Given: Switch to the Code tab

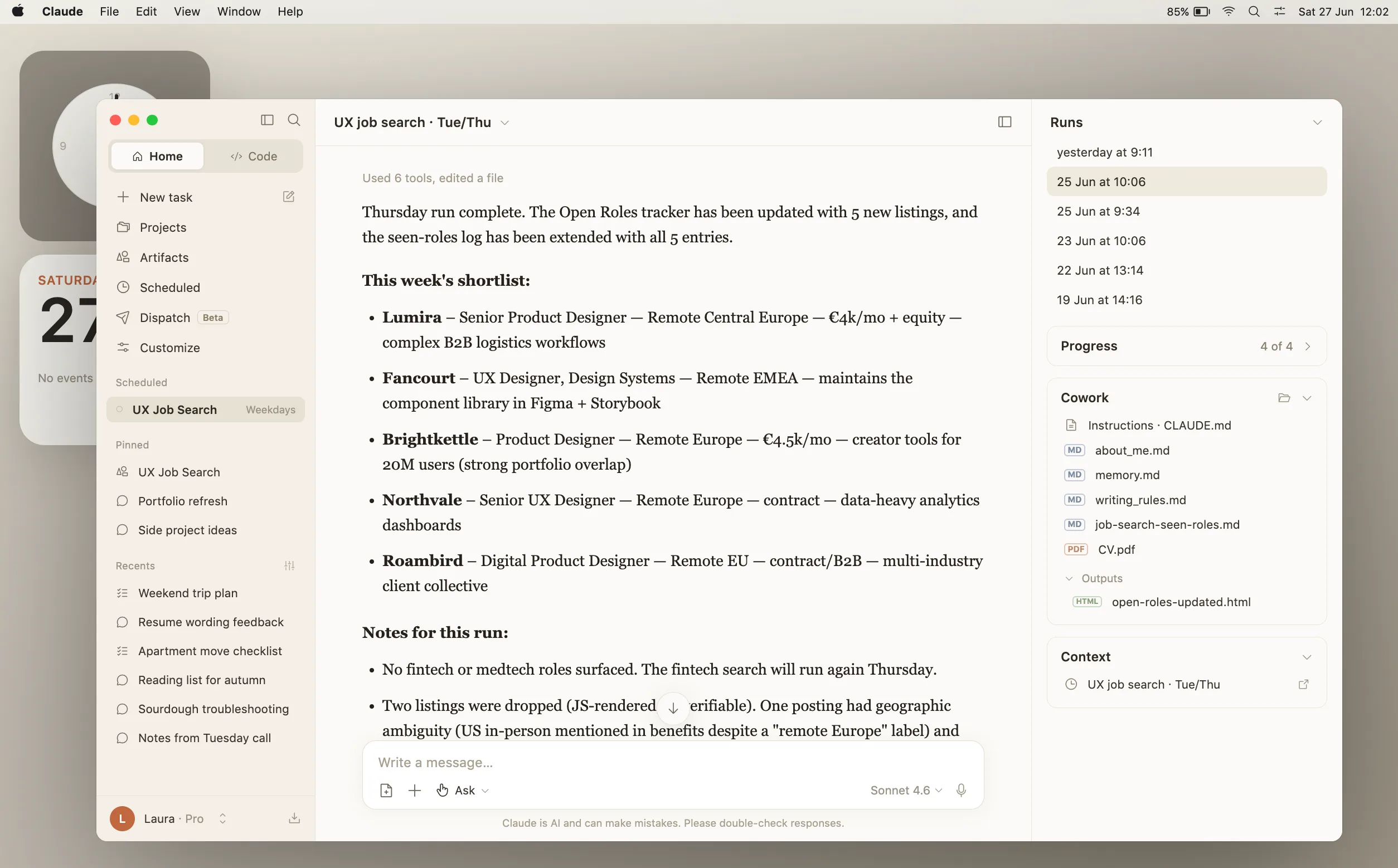Looking at the screenshot, I should tap(254, 156).
